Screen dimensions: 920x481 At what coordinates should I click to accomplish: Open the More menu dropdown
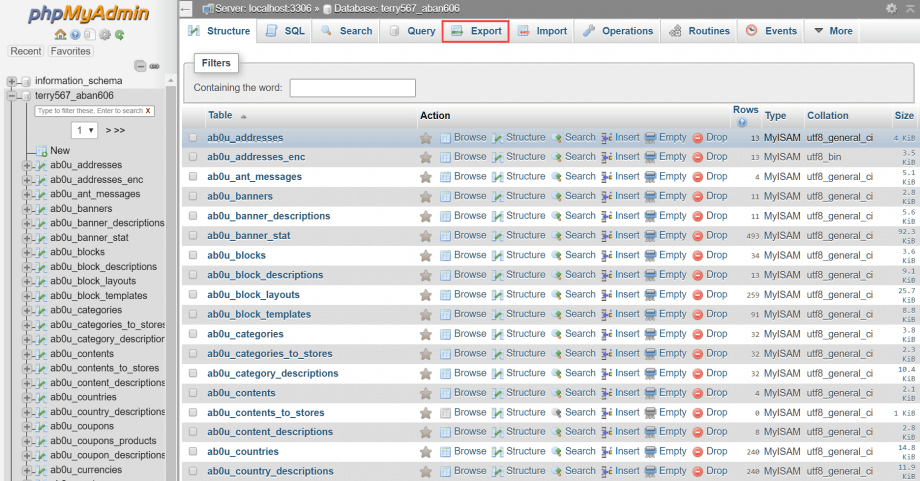[833, 31]
